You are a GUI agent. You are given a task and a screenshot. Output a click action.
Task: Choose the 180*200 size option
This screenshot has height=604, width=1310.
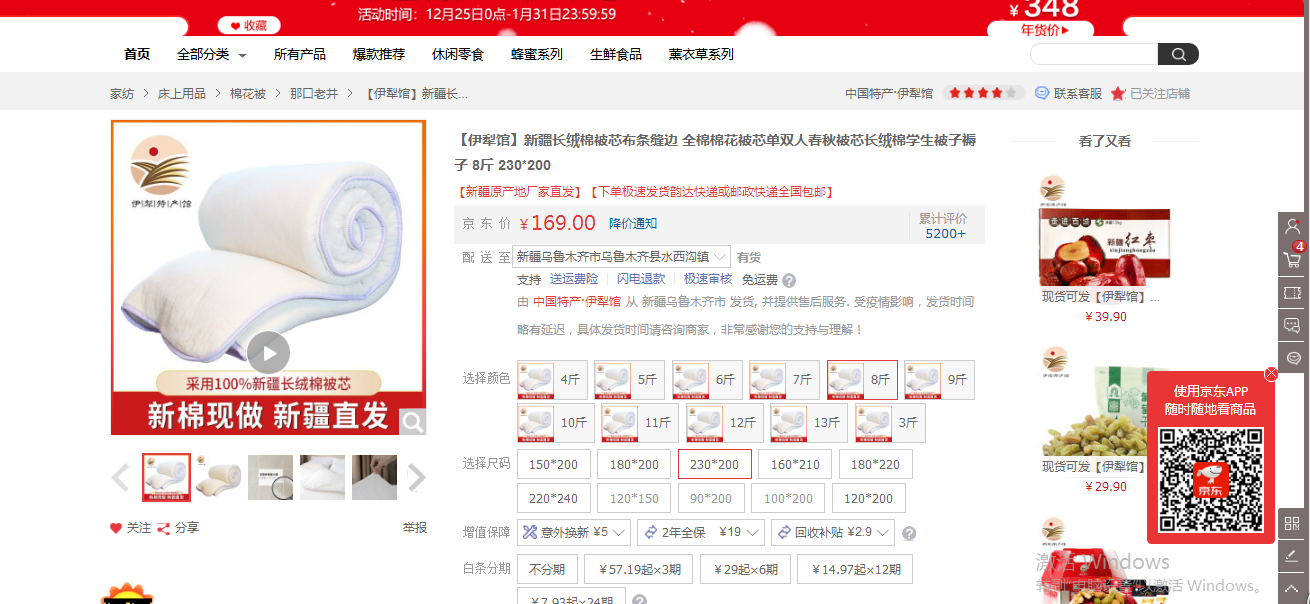tap(634, 464)
